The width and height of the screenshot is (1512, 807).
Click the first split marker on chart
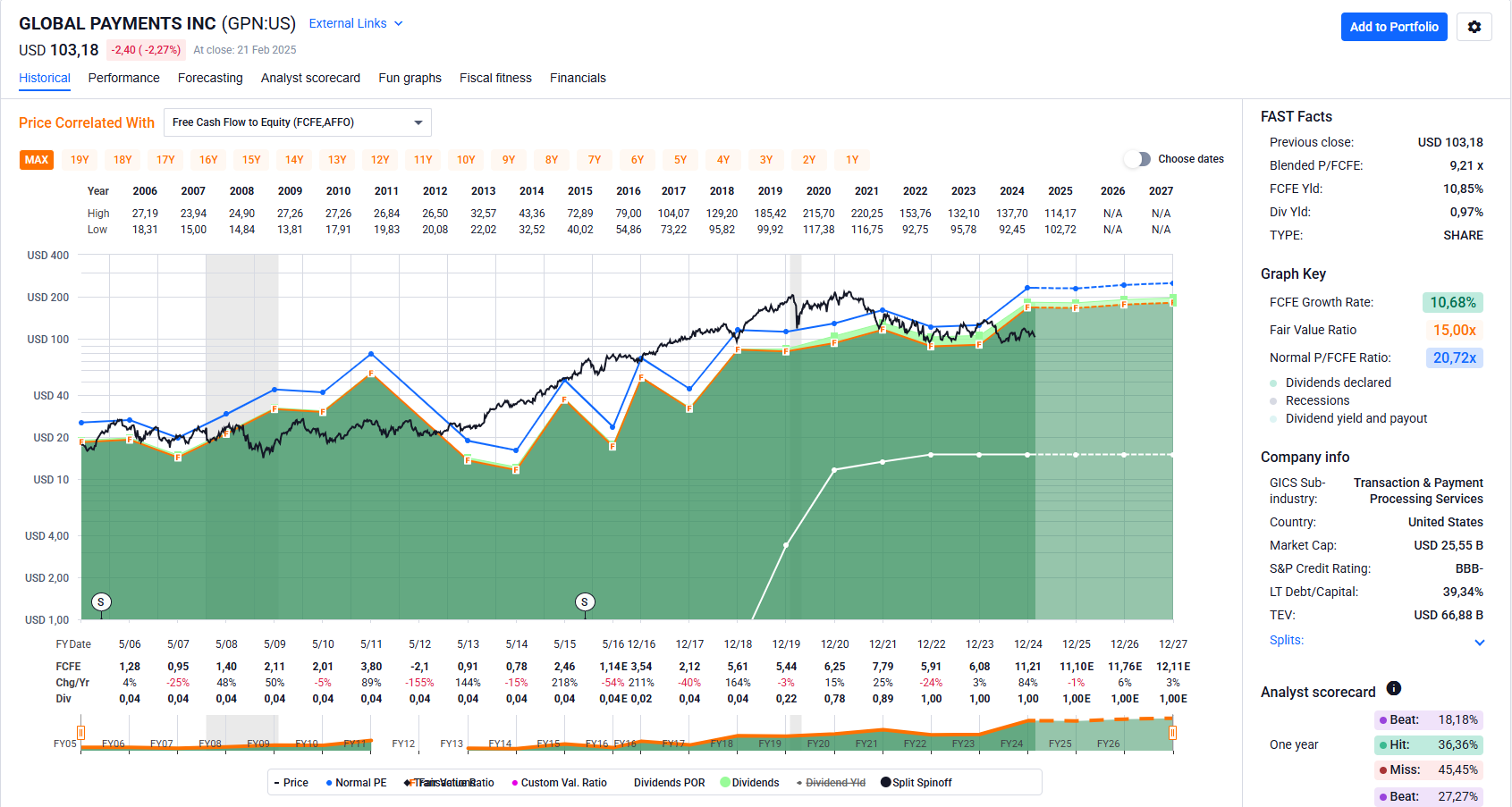[x=101, y=601]
